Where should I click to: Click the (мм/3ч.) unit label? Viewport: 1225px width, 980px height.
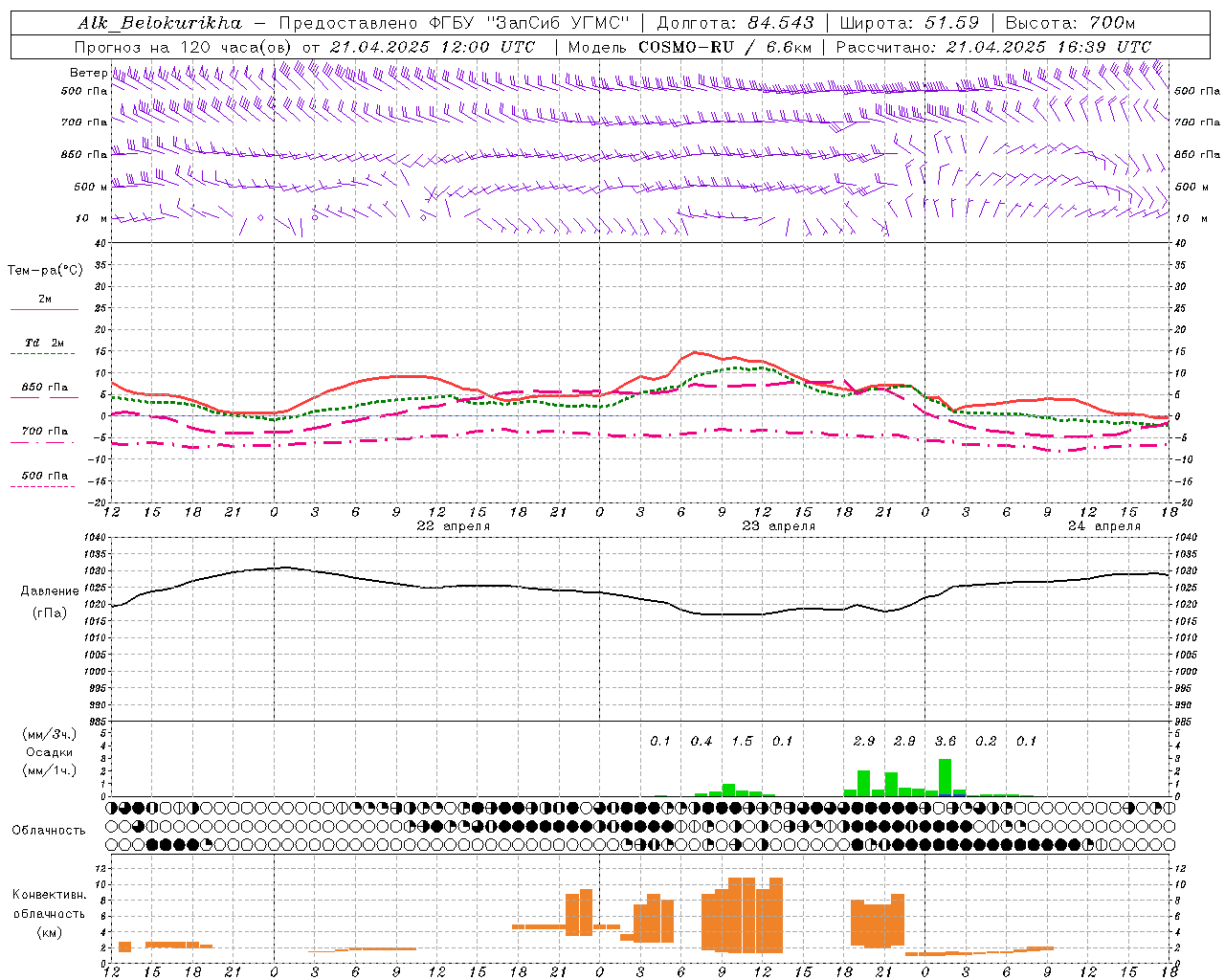pos(50,734)
